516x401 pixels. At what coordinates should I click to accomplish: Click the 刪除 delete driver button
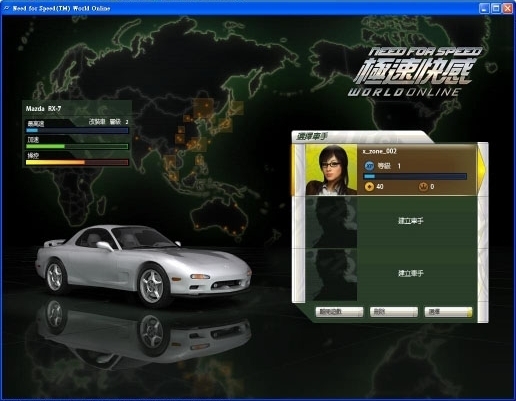point(394,312)
